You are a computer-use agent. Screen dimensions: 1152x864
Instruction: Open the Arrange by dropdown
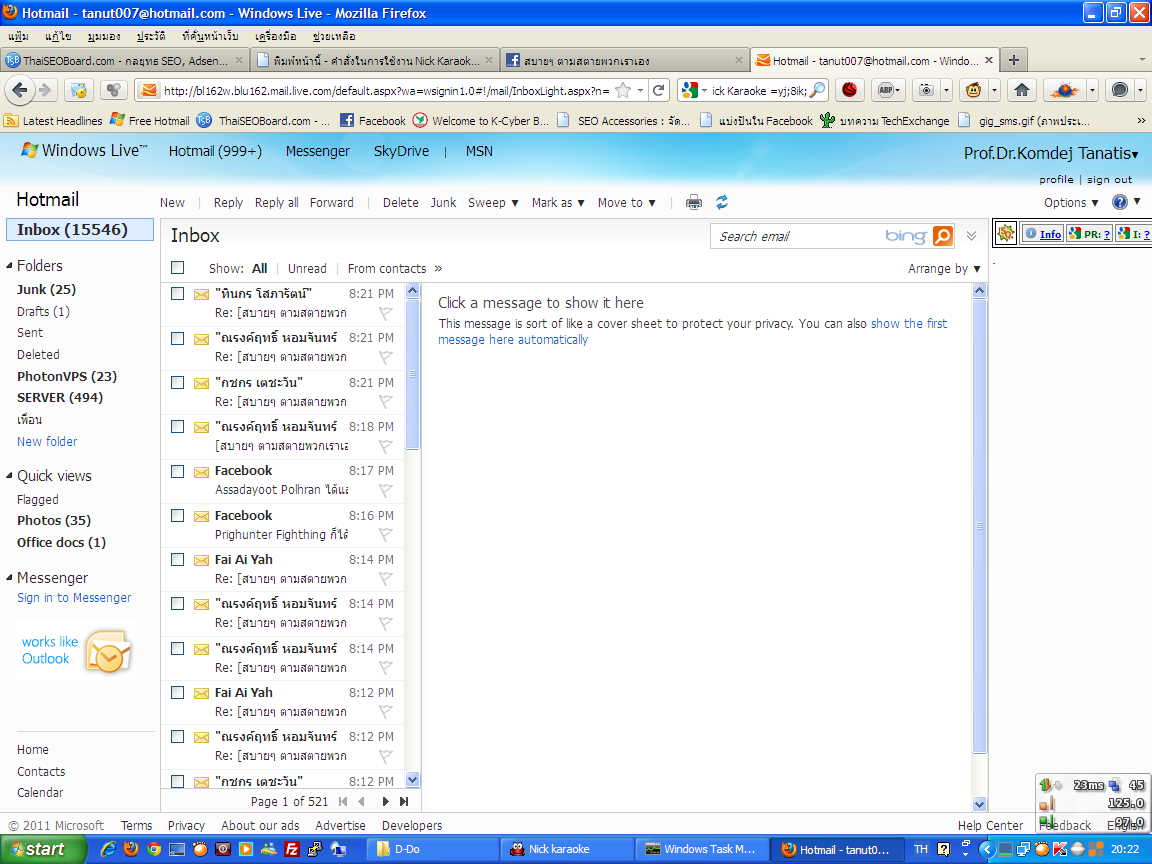(x=944, y=269)
